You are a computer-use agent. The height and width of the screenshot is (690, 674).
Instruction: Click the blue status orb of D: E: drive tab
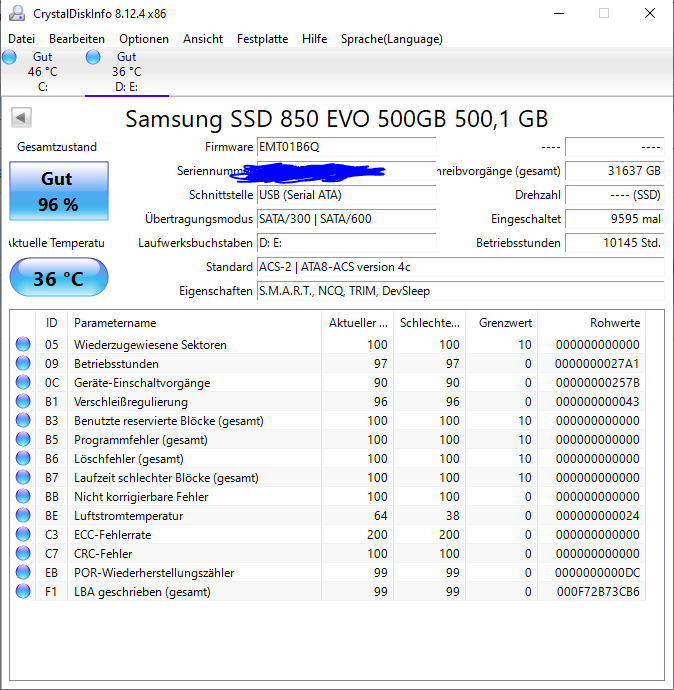coord(93,57)
